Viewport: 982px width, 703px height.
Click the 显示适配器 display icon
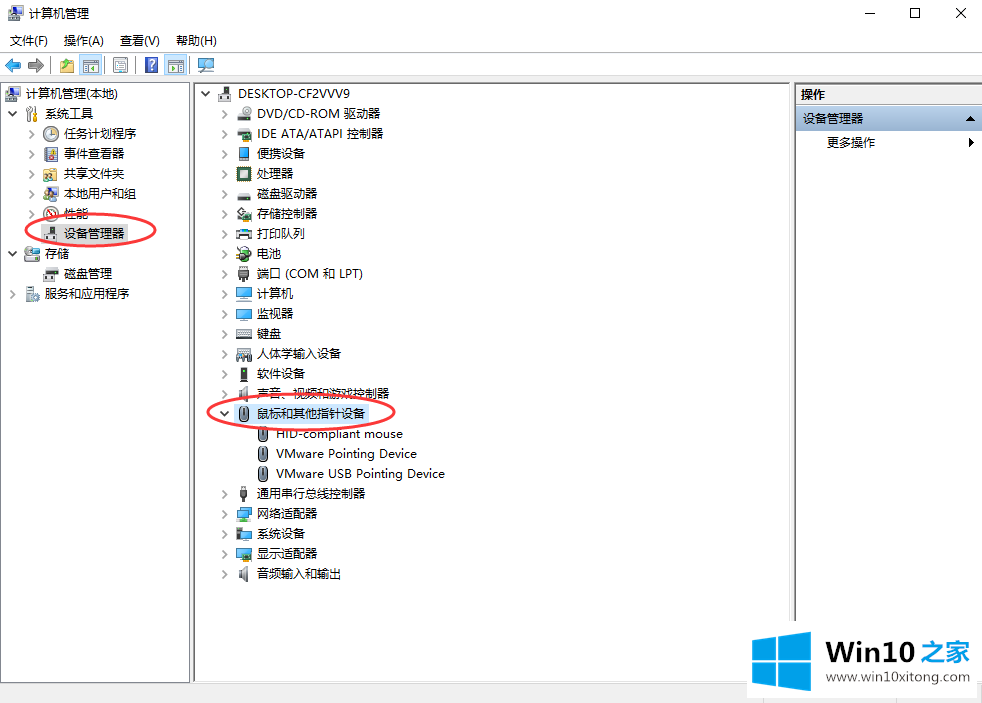pos(244,553)
